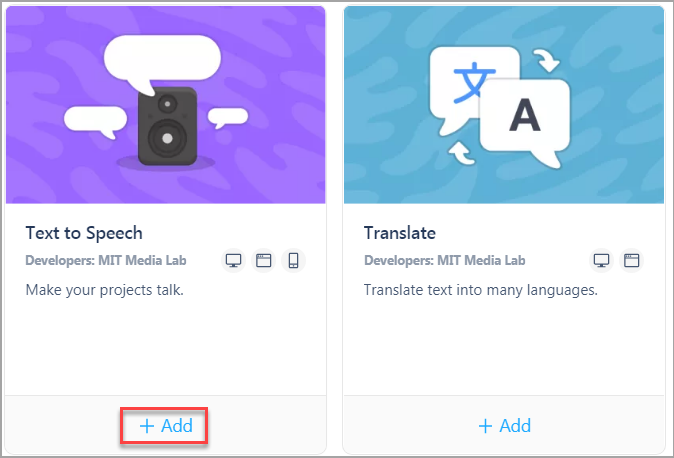Screen dimensions: 674x458
Task: Click the desktop monitor icon on Translate card
Action: point(601,261)
